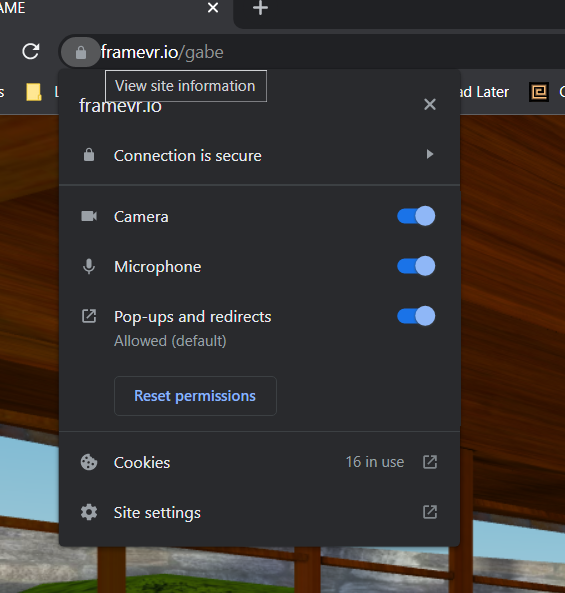Toggle Microphone permission off
The image size is (565, 593).
[x=416, y=266]
